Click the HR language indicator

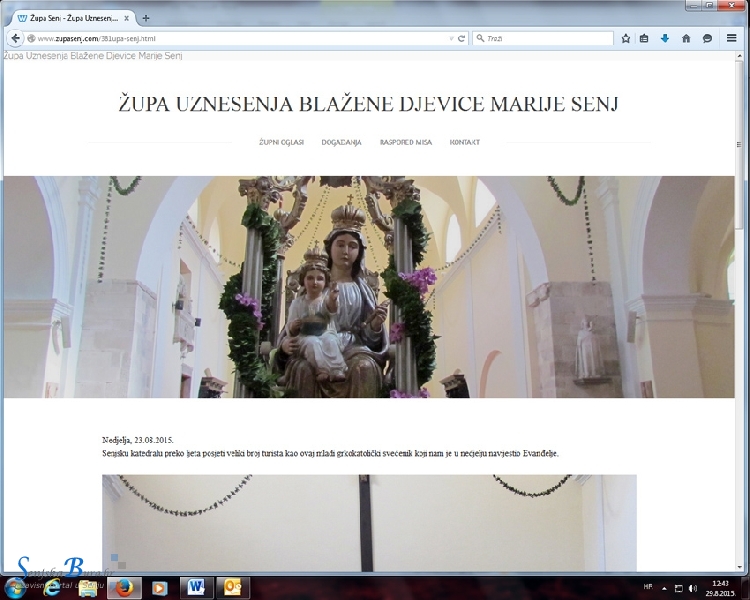coord(648,587)
